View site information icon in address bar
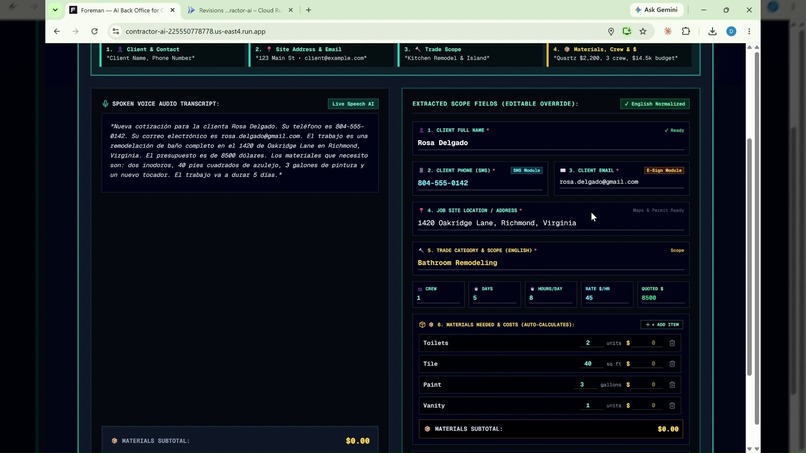The image size is (806, 453). (x=116, y=31)
